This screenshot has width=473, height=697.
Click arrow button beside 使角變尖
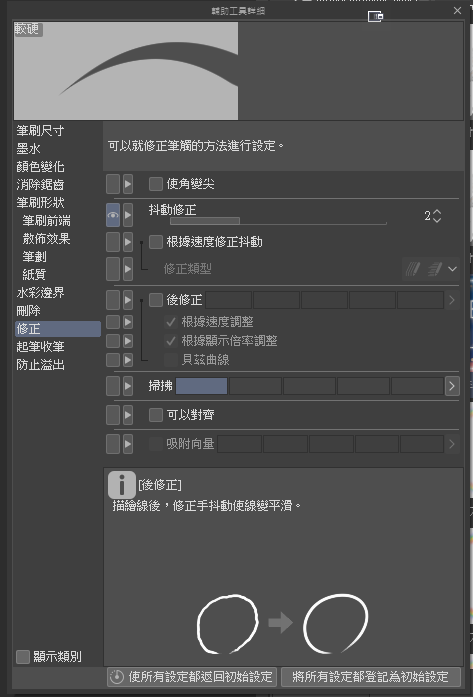(128, 184)
